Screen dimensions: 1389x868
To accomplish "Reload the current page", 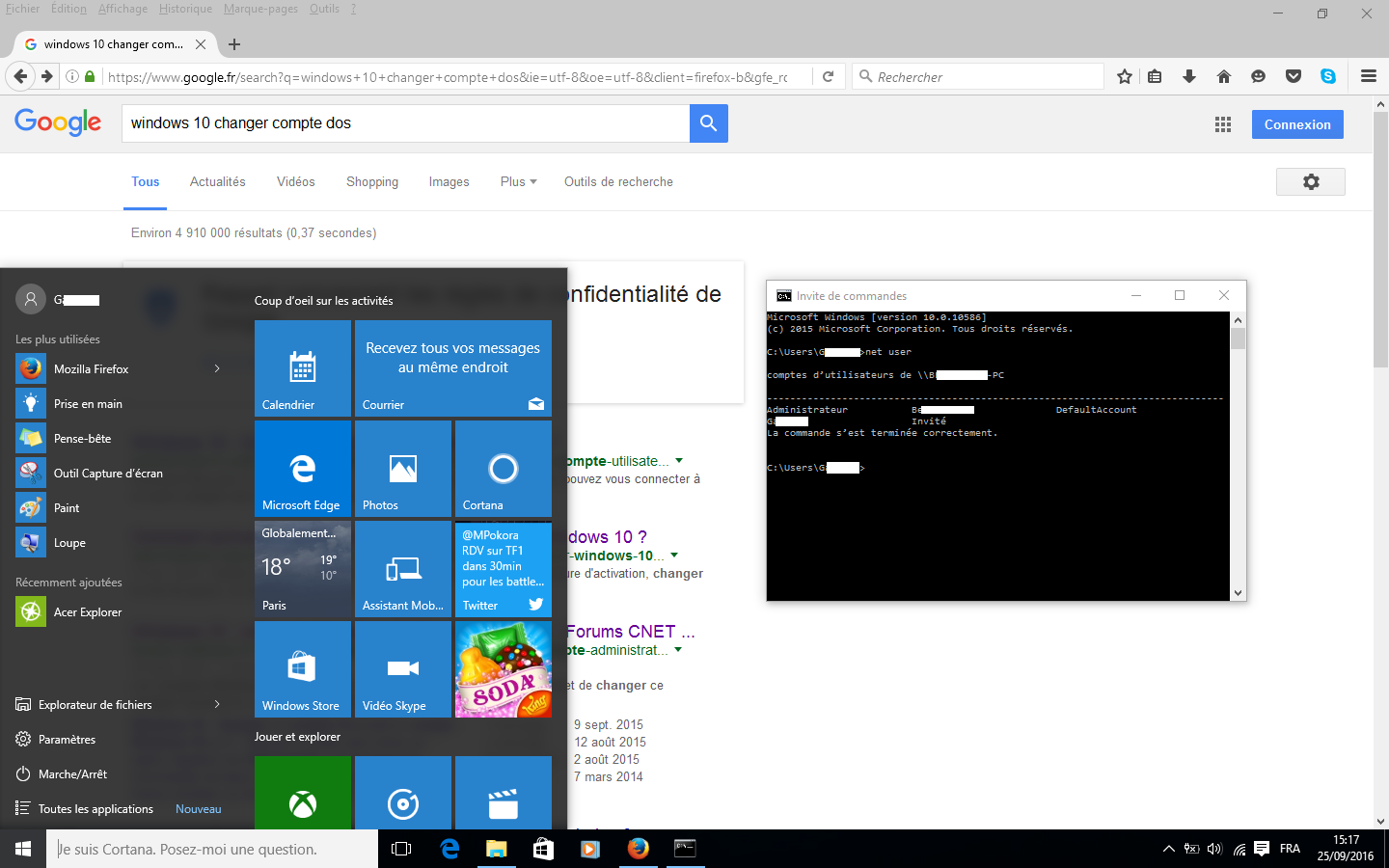I will (828, 76).
